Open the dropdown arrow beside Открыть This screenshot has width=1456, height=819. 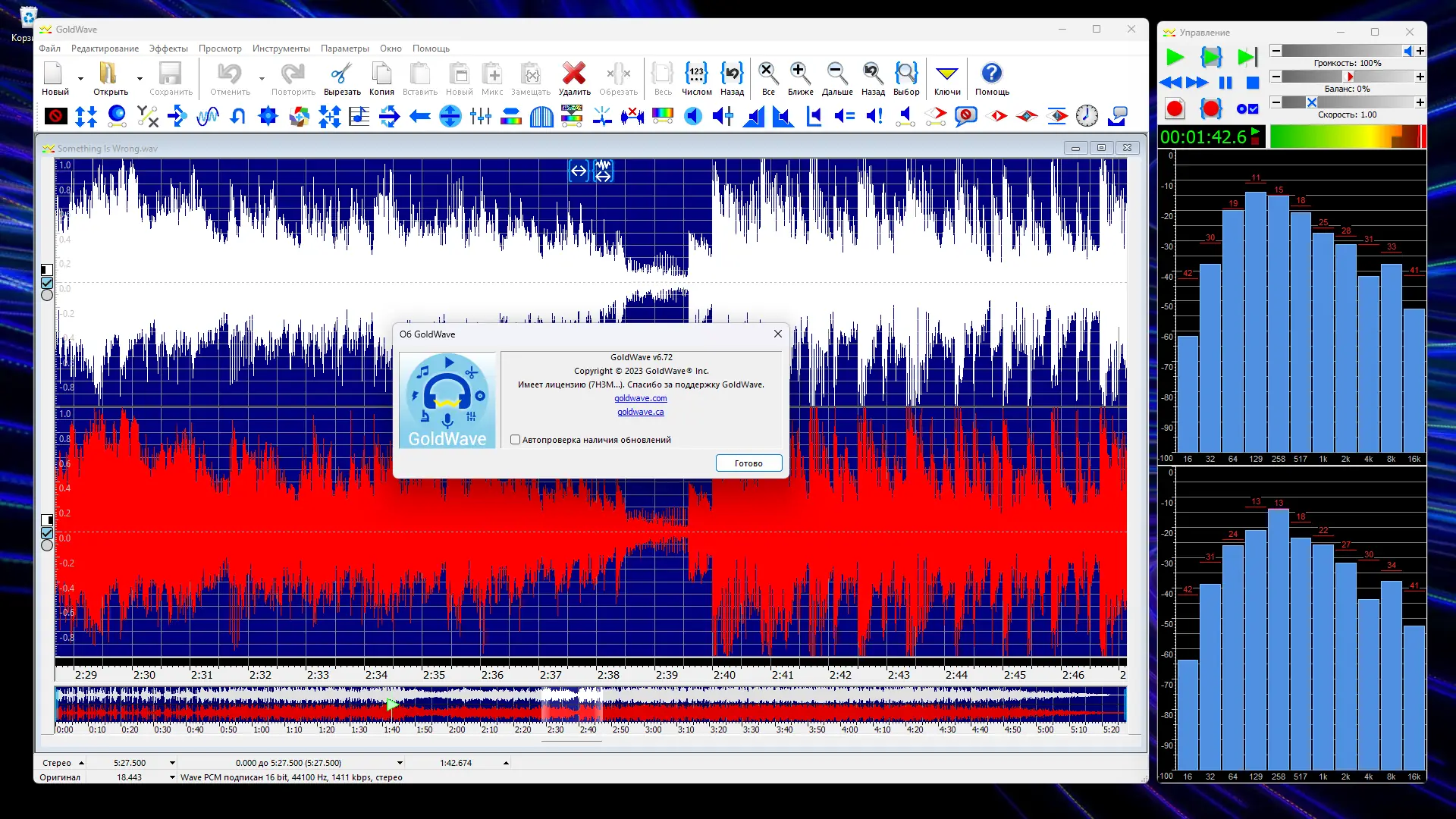click(x=140, y=79)
